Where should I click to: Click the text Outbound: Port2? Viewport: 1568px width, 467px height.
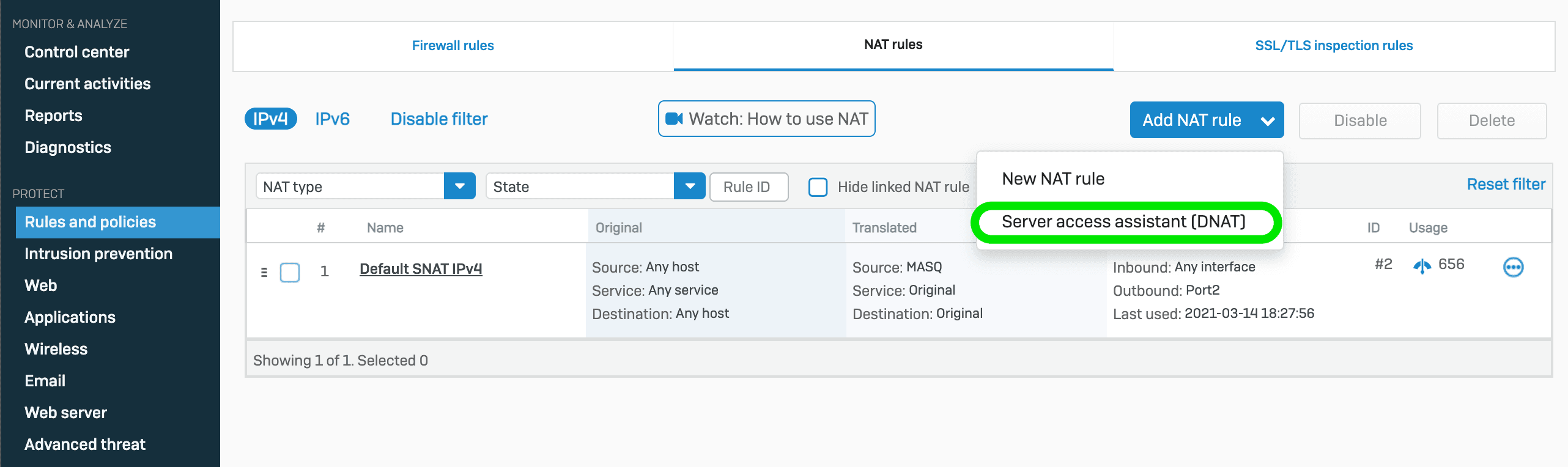(x=1166, y=290)
